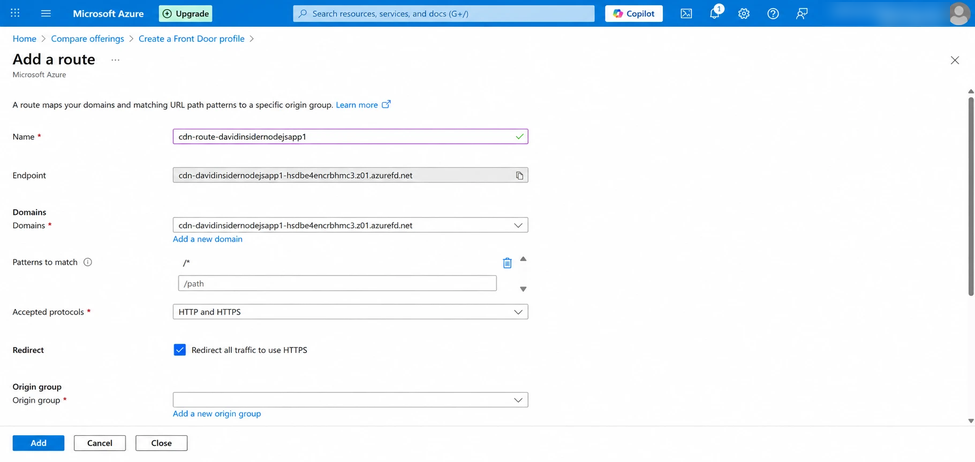Click the Endpoint read-only field

(x=350, y=175)
